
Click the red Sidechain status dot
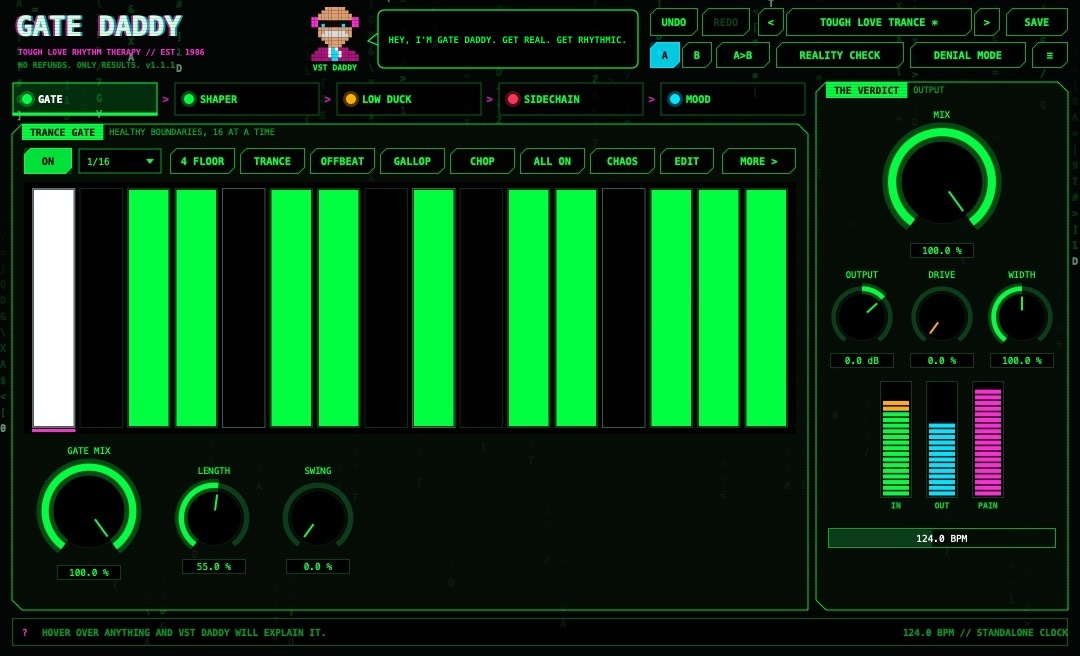(x=512, y=99)
